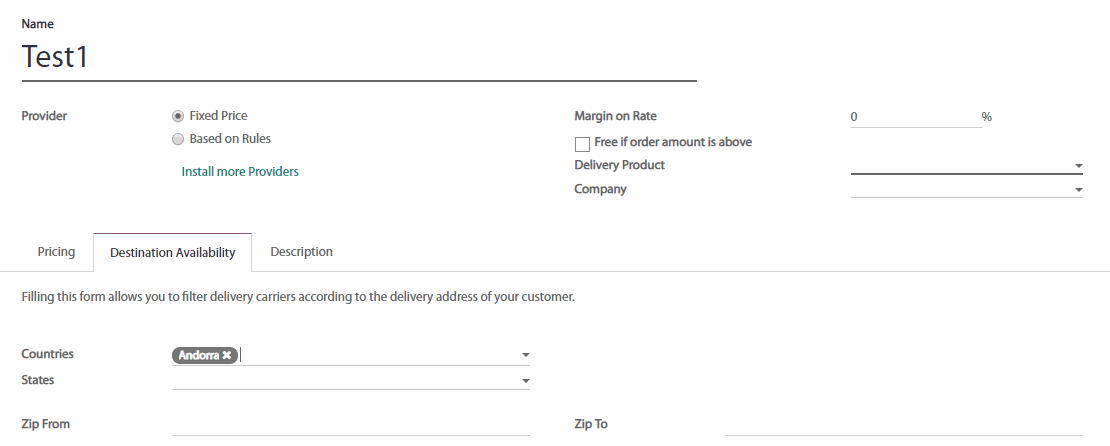Select the Based on Rules provider
Image resolution: width=1110 pixels, height=446 pixels.
click(x=178, y=139)
